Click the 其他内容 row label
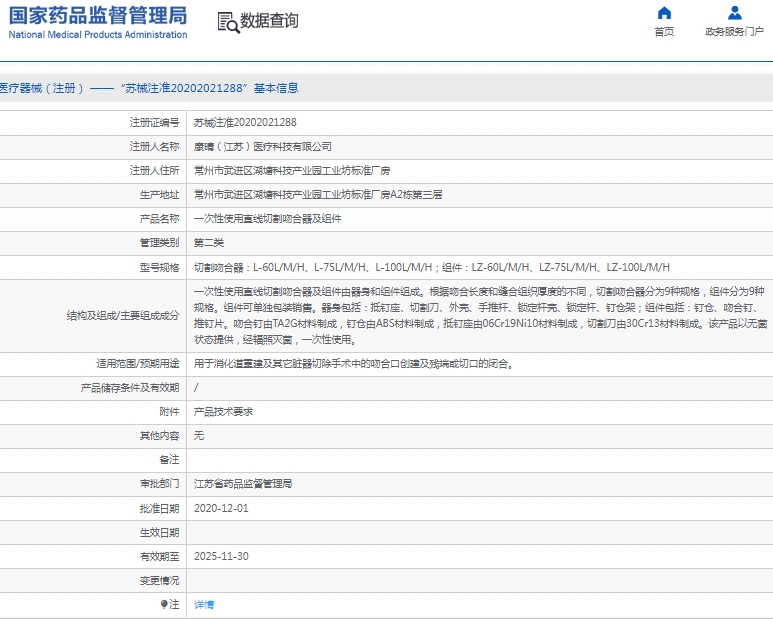Image resolution: width=773 pixels, height=620 pixels. click(x=159, y=436)
